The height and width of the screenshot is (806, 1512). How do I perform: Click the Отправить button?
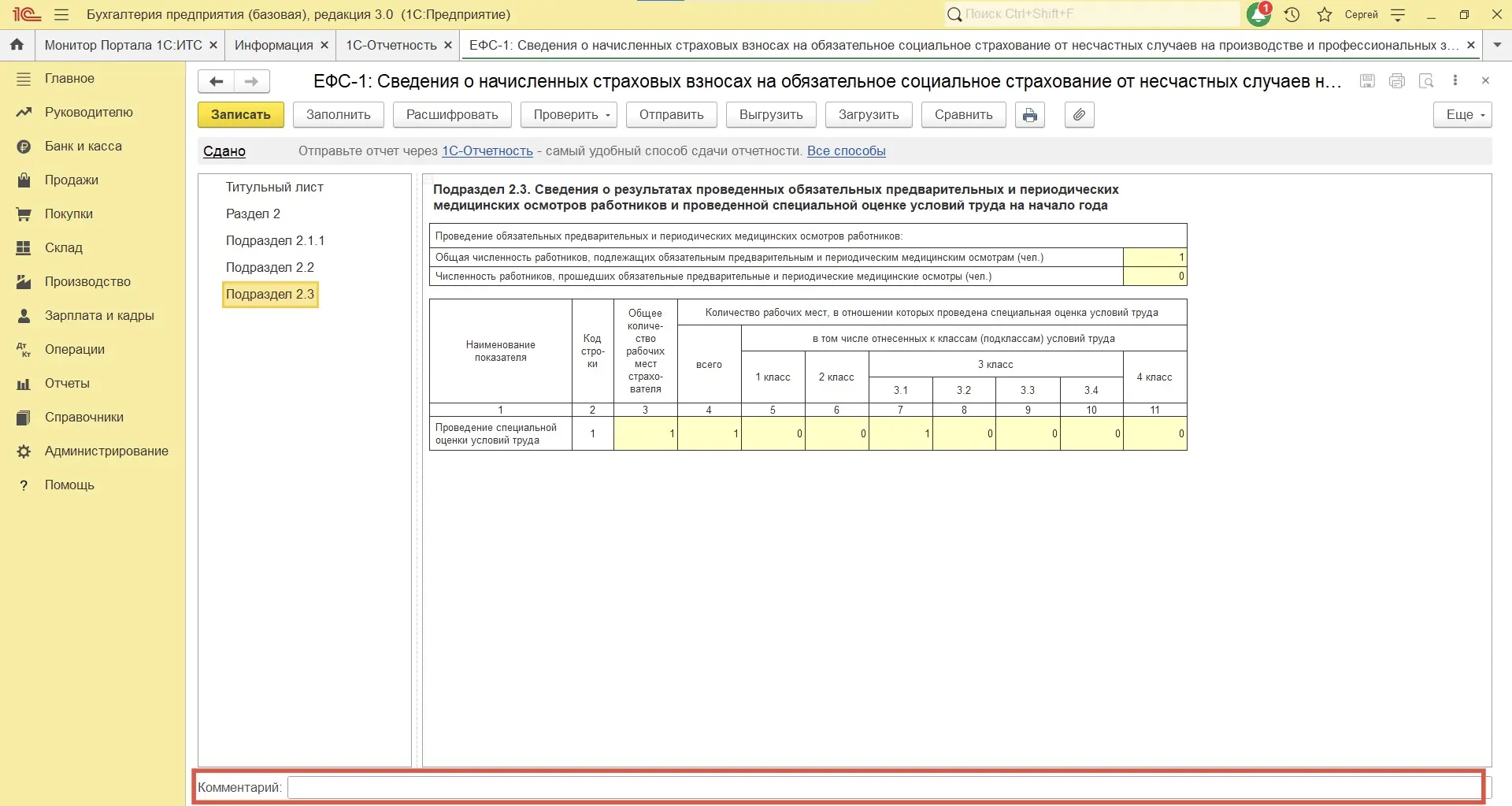click(x=672, y=115)
